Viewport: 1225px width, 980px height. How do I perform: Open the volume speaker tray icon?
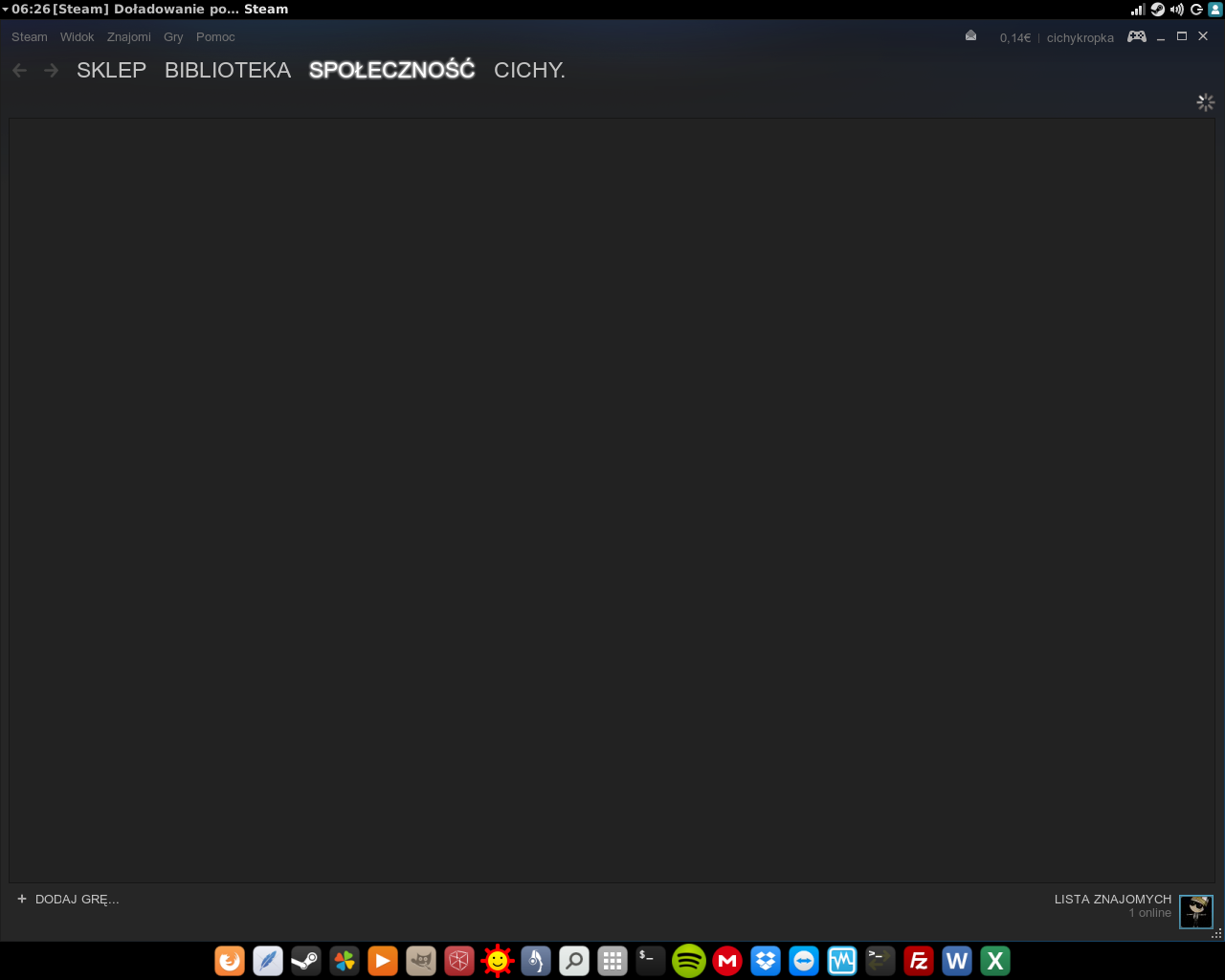pyautogui.click(x=1177, y=10)
